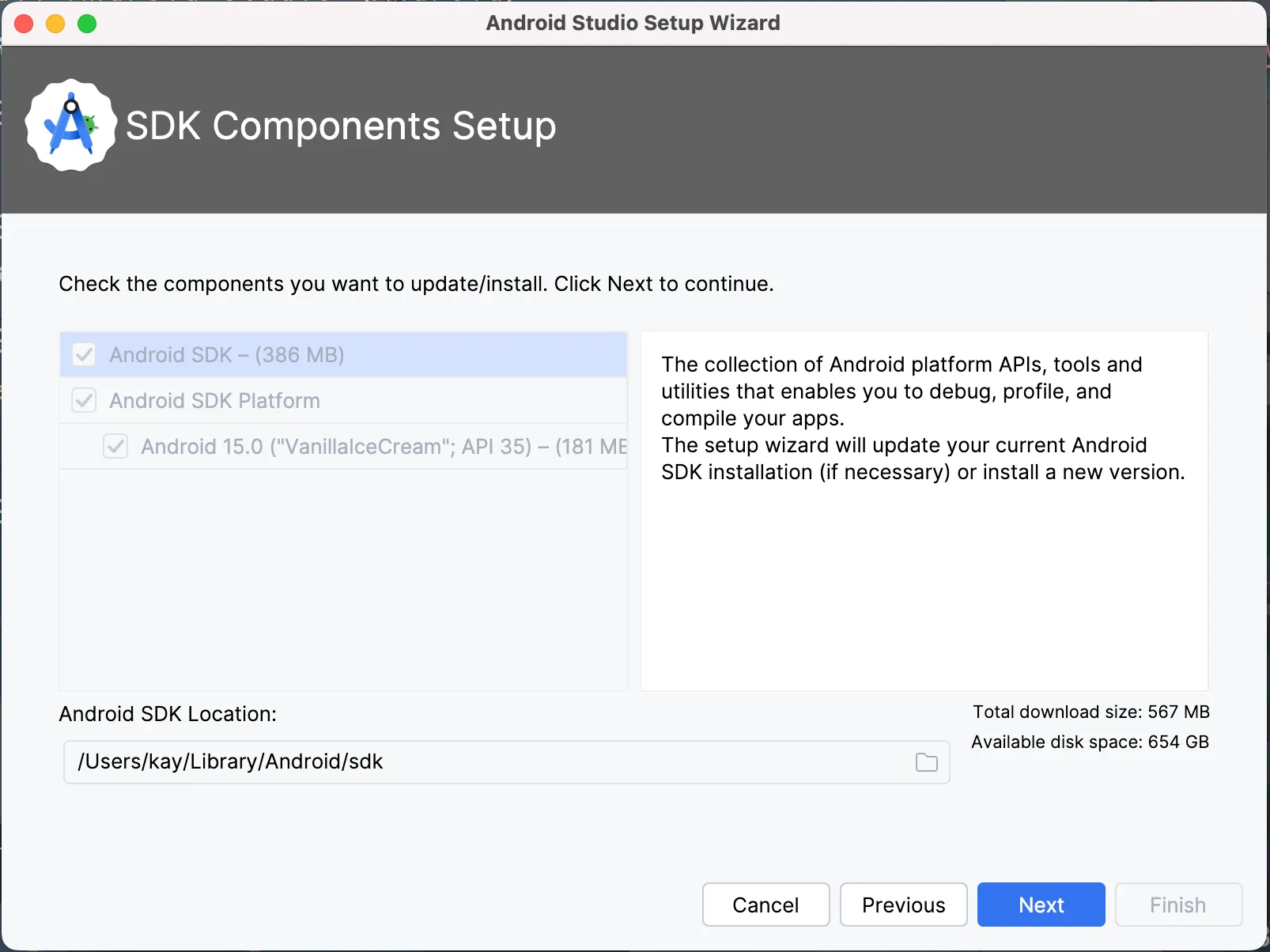
Task: Close the Setup Wizard window
Action: tap(24, 24)
